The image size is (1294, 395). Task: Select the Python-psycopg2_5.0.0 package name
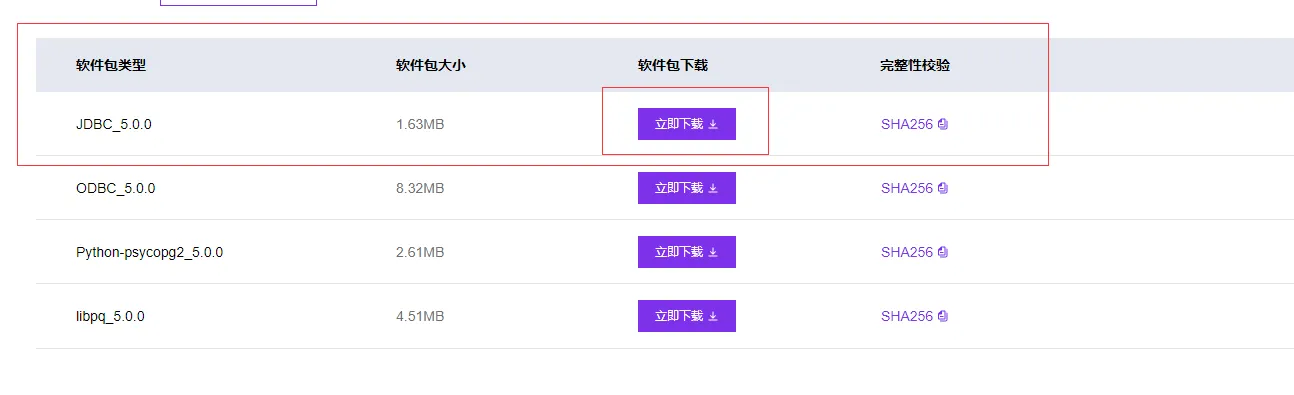(150, 253)
